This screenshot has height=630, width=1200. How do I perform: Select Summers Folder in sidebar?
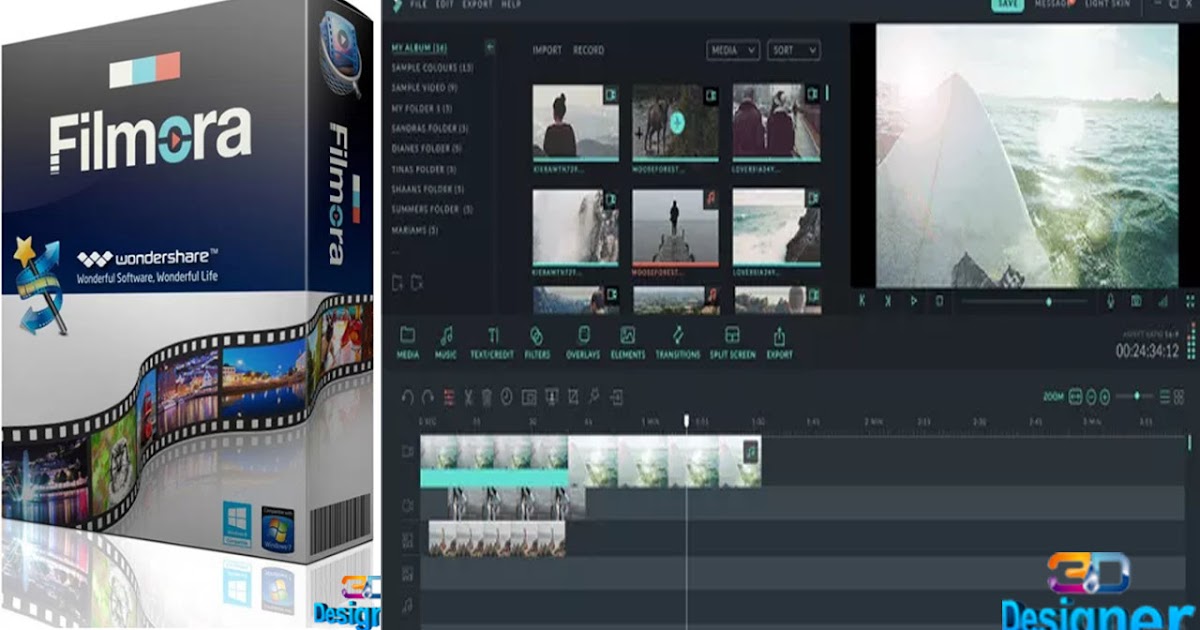(432, 209)
